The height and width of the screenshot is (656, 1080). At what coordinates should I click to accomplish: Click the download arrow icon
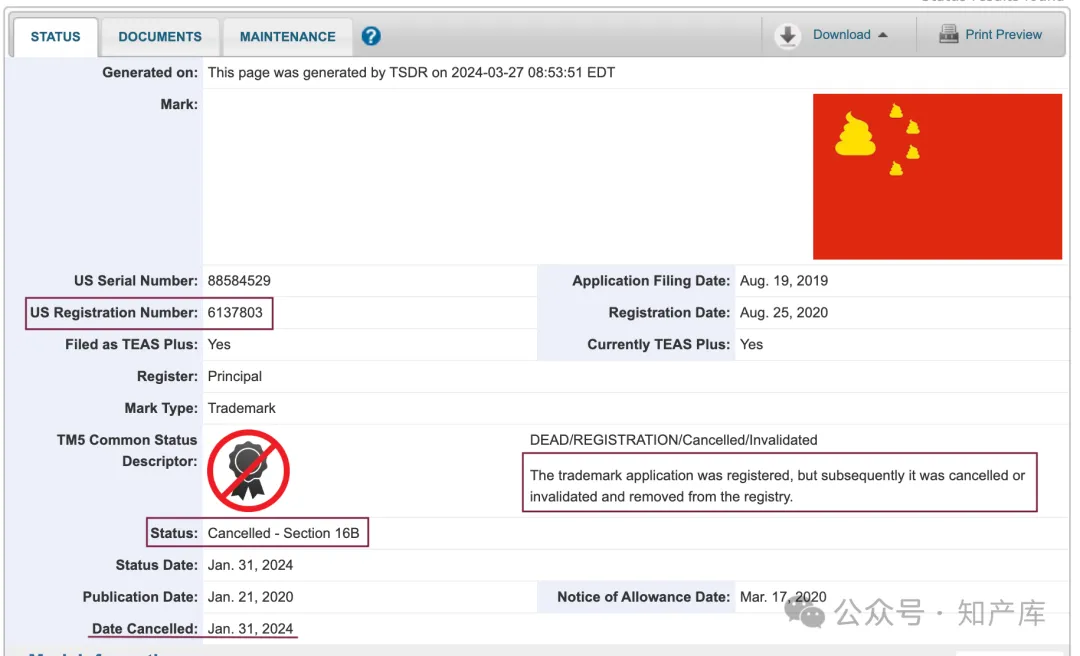coord(787,35)
